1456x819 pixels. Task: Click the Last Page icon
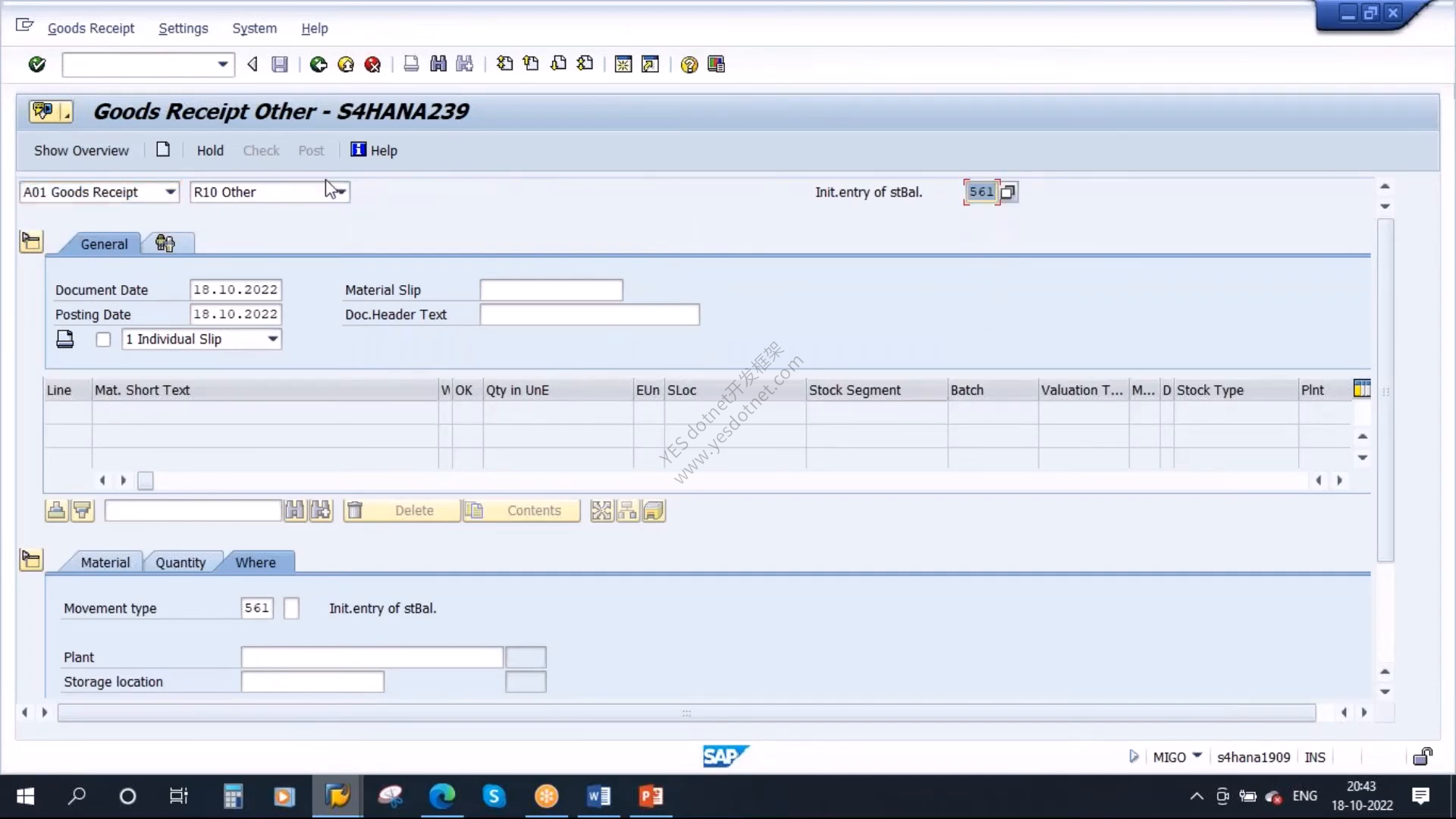click(x=585, y=64)
